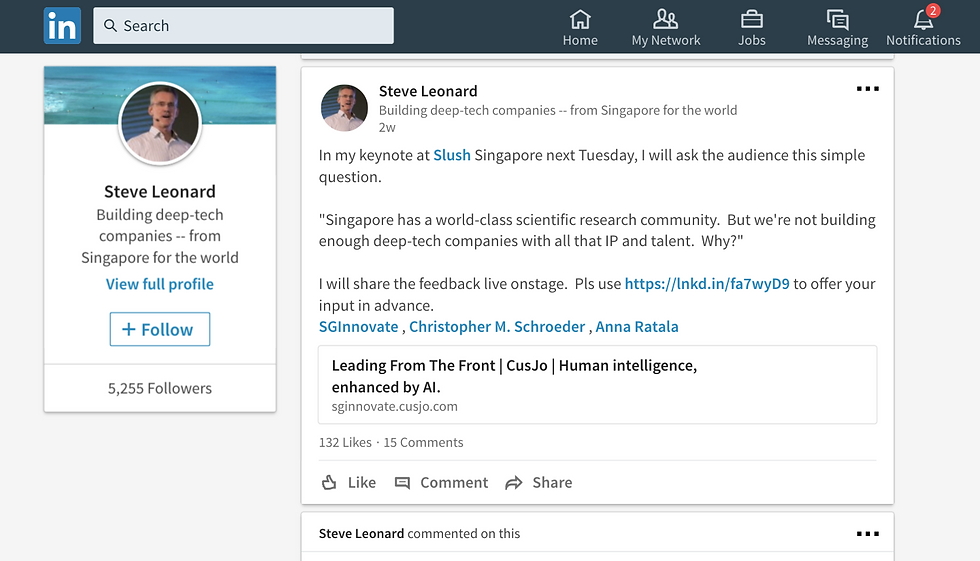Open the LinkedIn logo home icon

62,26
